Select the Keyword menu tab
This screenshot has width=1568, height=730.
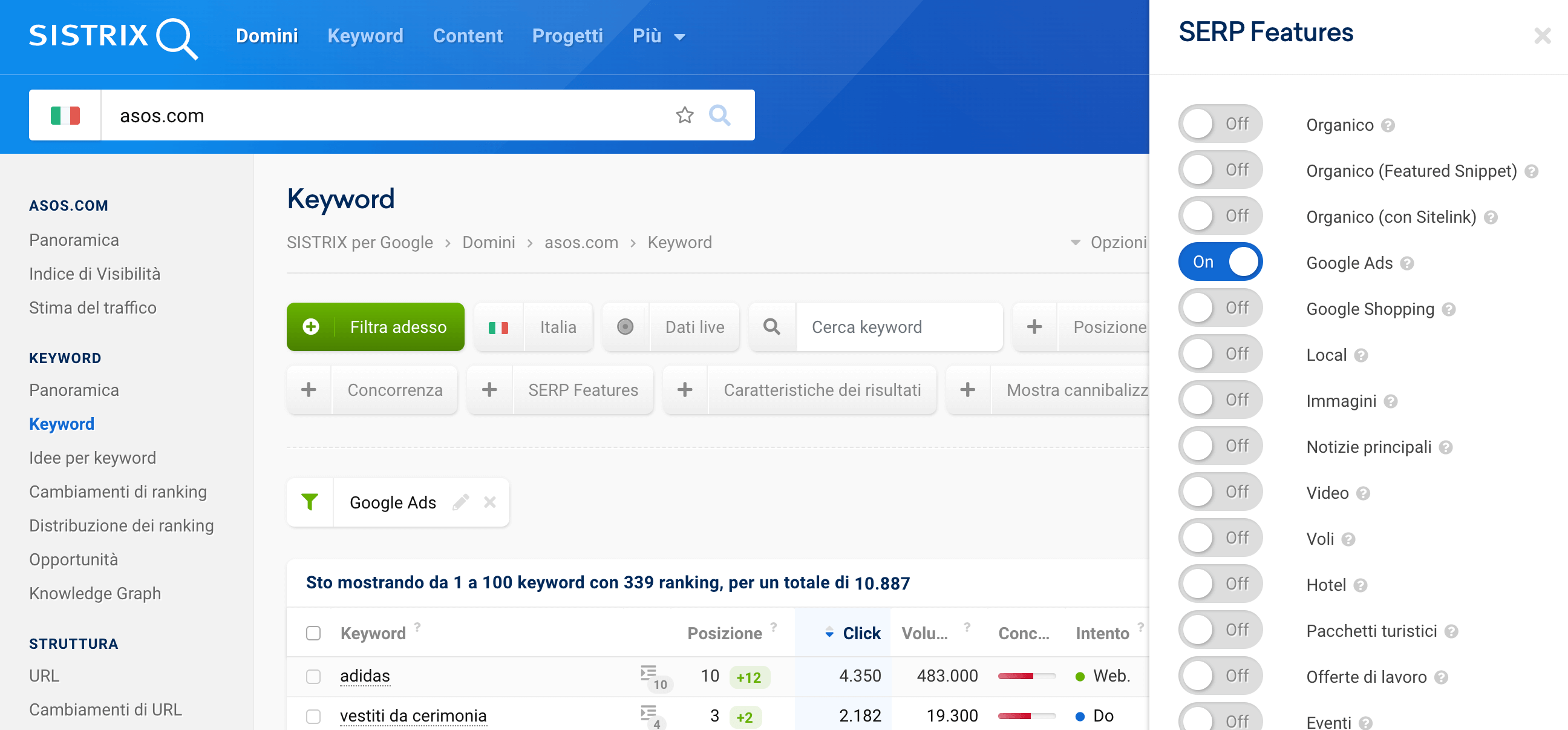coord(365,37)
